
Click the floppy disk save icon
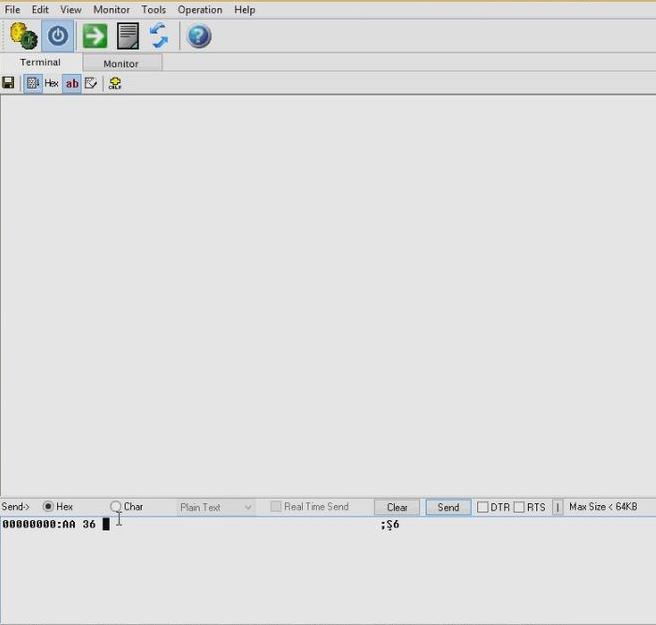click(8, 83)
